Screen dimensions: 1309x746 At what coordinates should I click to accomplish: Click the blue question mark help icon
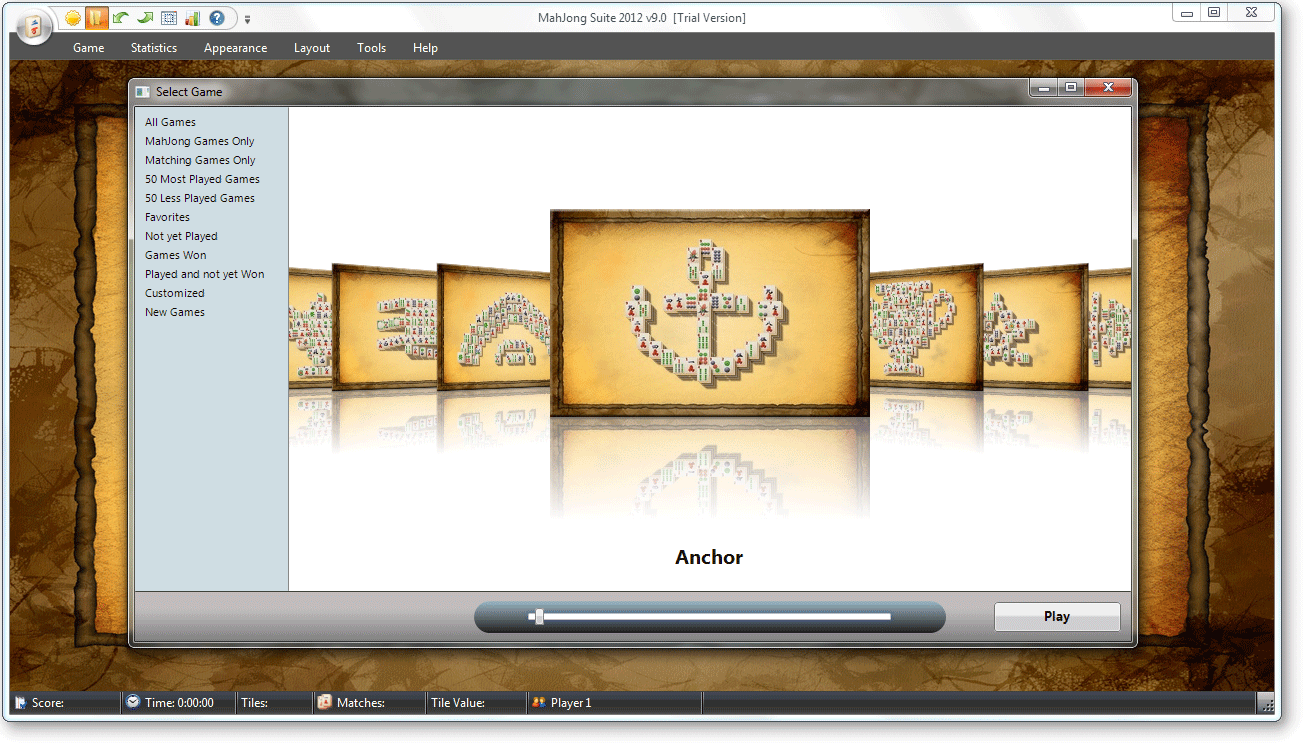pos(216,18)
